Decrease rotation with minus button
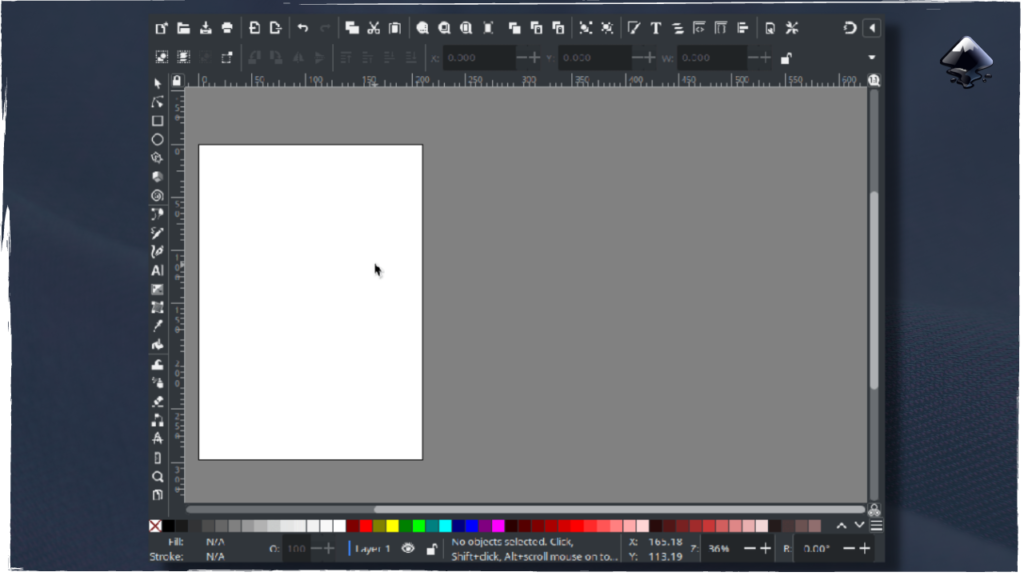The width and height of the screenshot is (1024, 576). point(849,550)
